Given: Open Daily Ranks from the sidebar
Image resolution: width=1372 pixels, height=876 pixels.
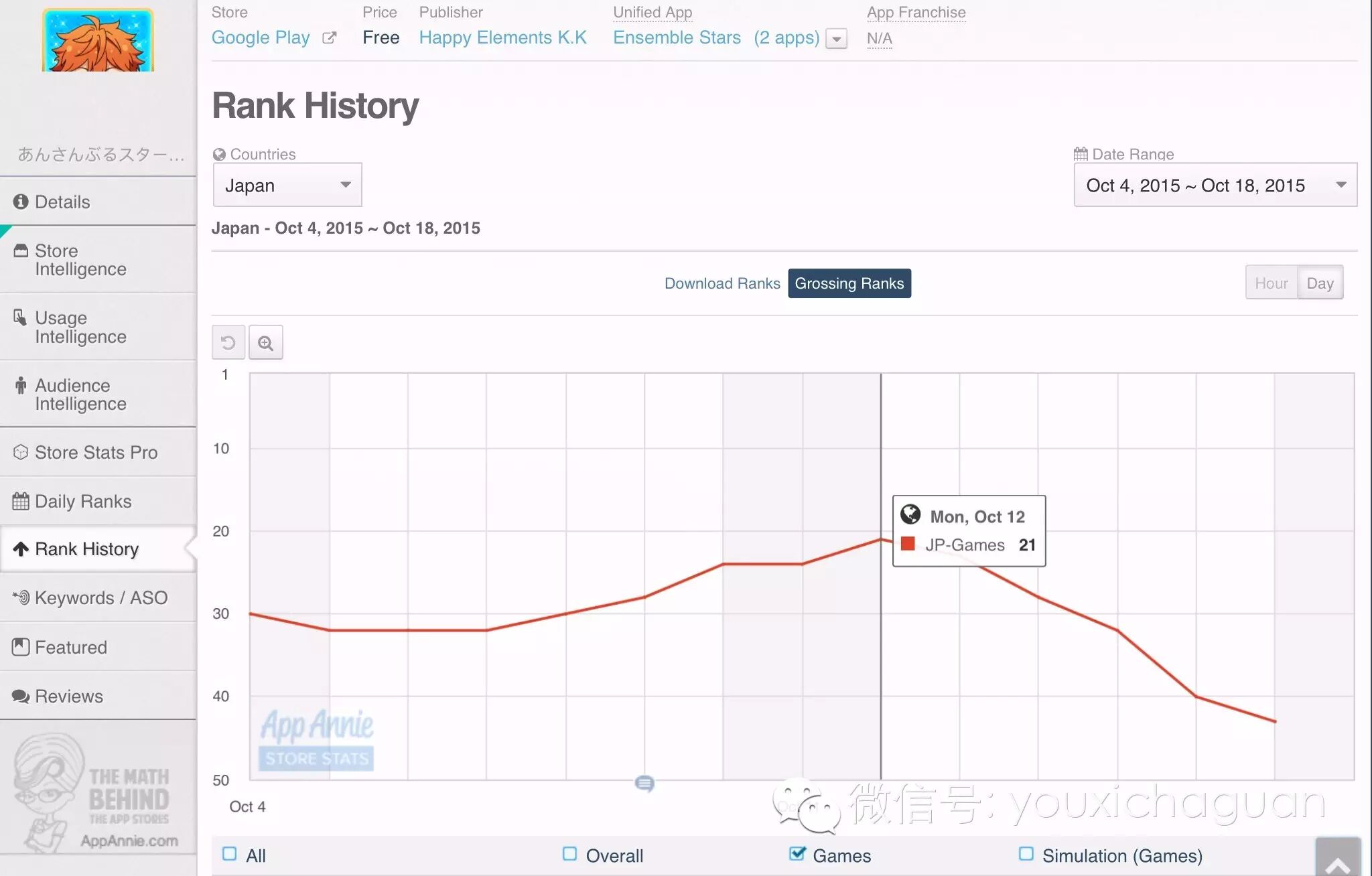Looking at the screenshot, I should click(83, 502).
